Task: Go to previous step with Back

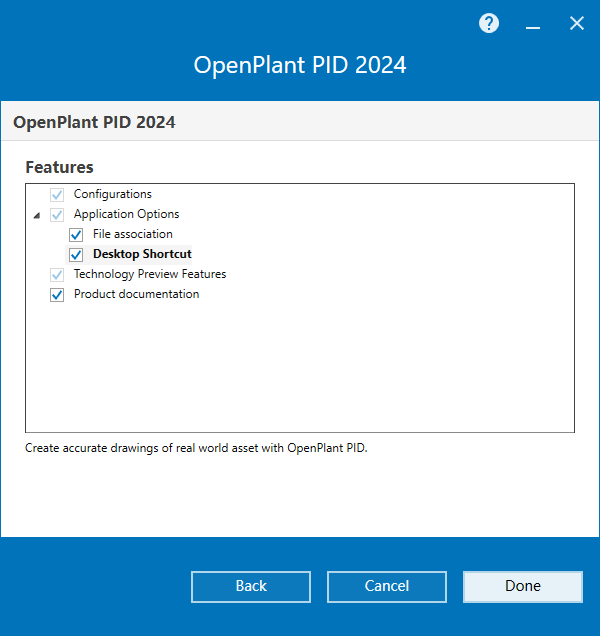Action: point(251,587)
